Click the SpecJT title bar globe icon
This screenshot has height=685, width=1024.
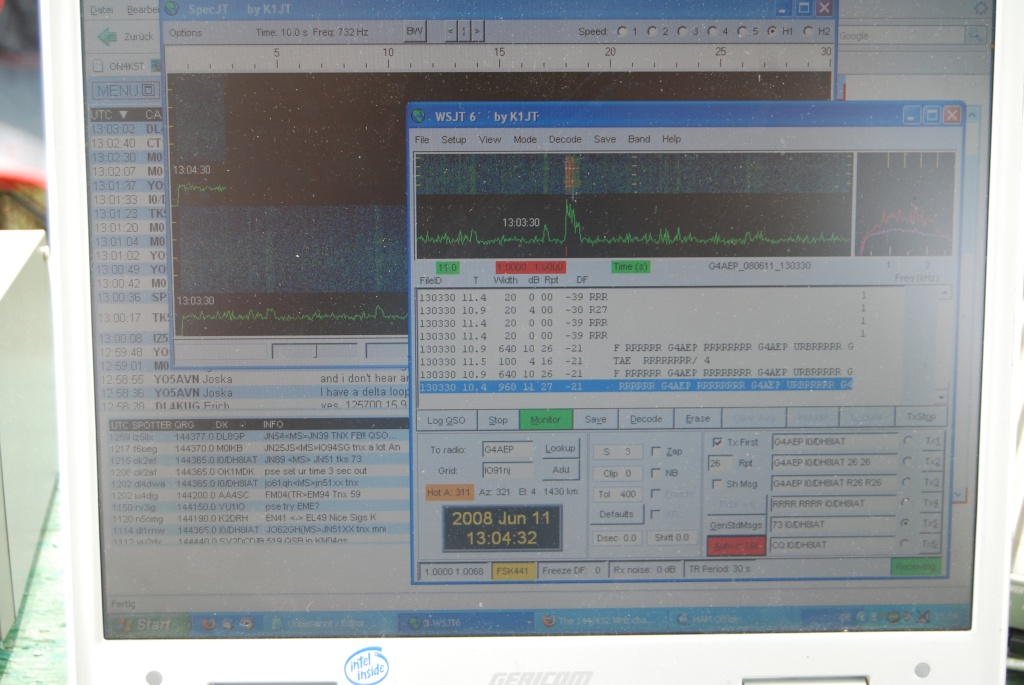click(x=172, y=8)
